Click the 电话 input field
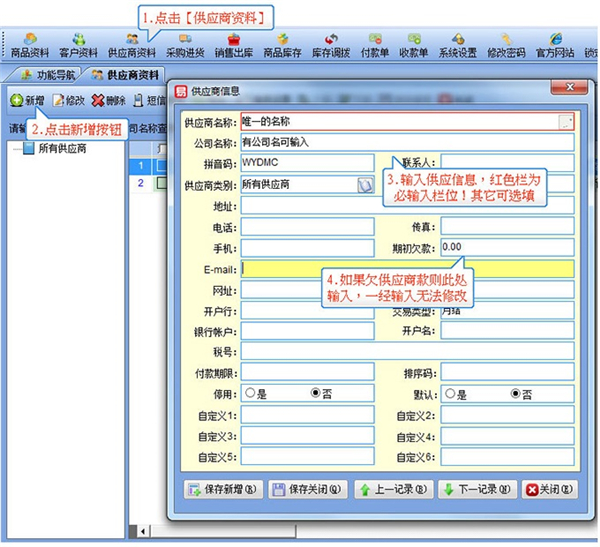 tap(308, 227)
